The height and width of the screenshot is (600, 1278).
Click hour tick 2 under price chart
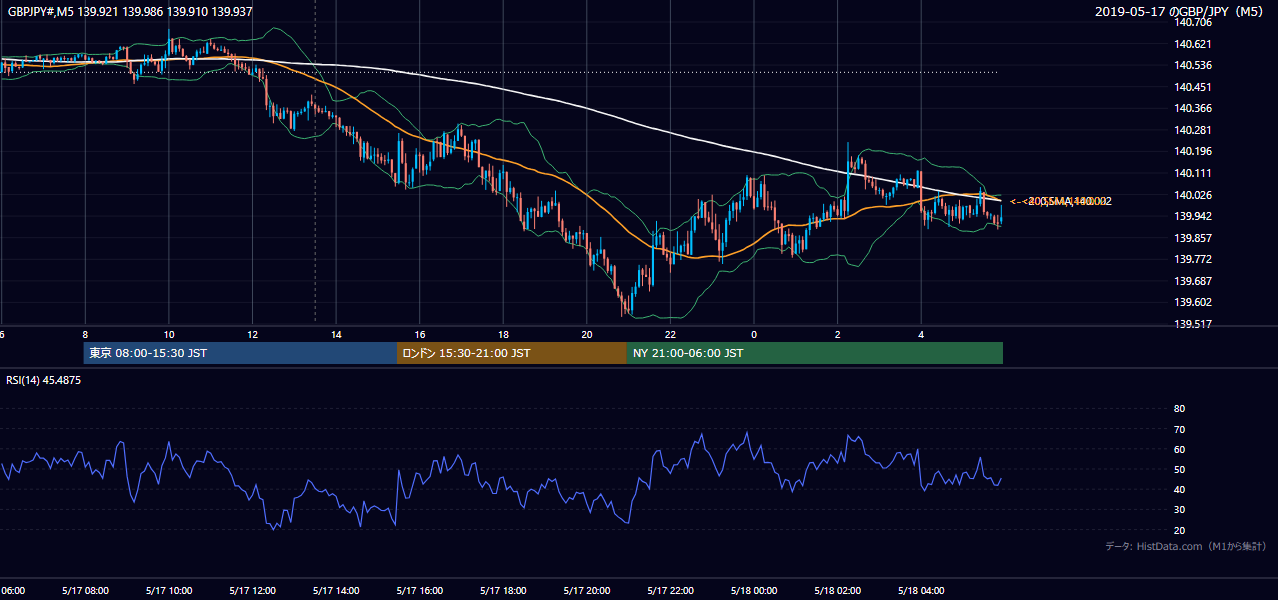click(838, 334)
